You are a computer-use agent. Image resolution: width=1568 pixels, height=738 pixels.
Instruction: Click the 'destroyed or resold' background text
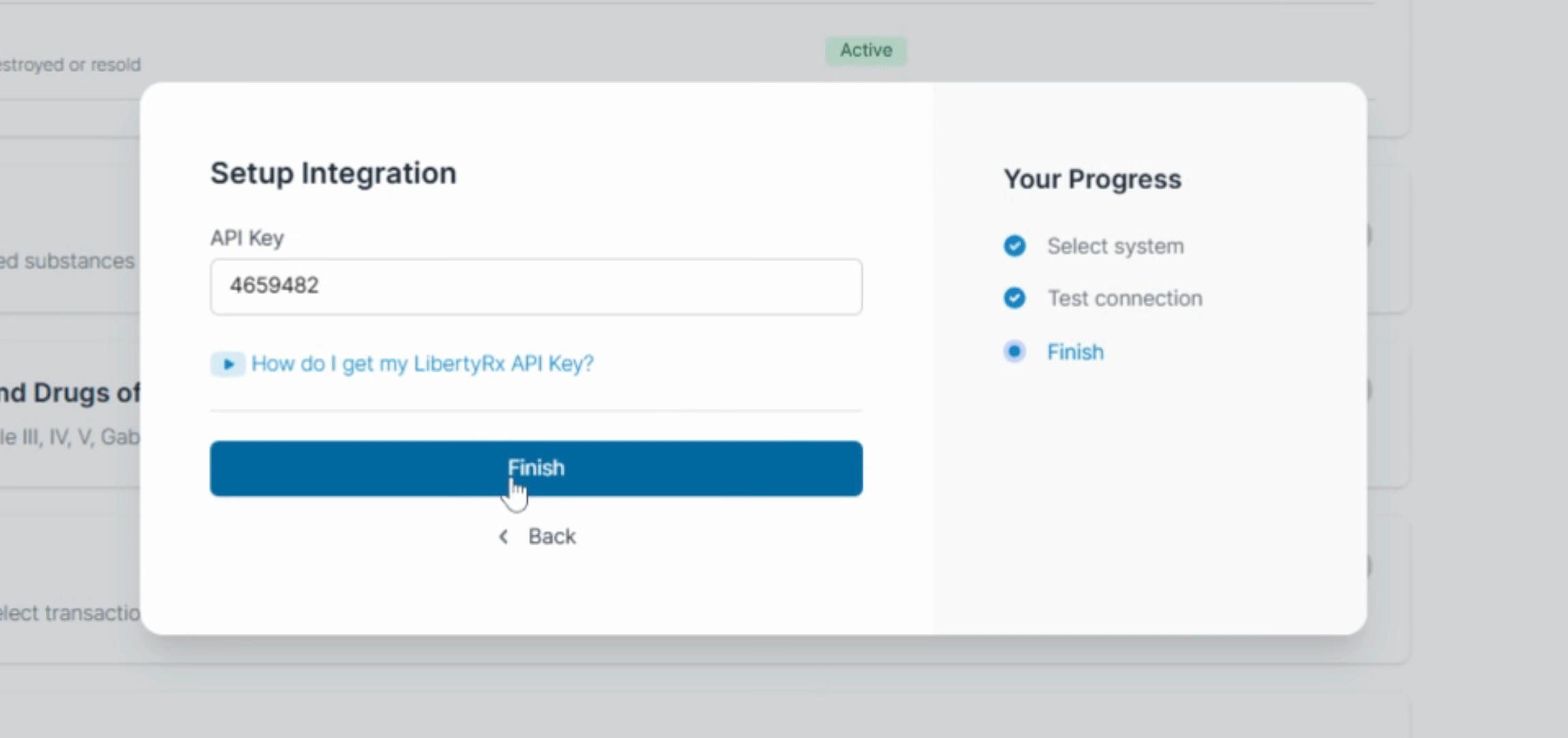70,65
